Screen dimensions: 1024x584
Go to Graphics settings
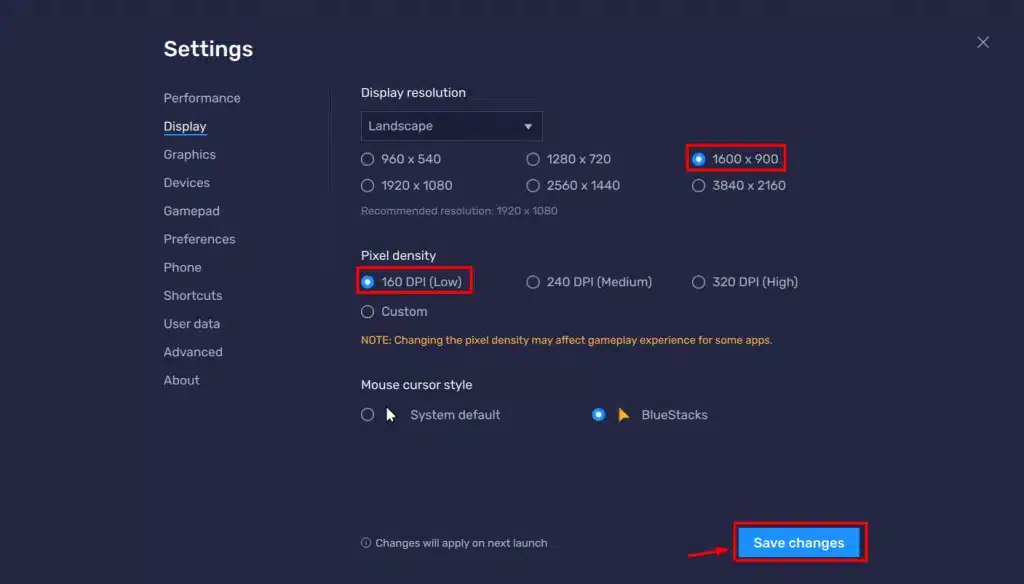189,155
